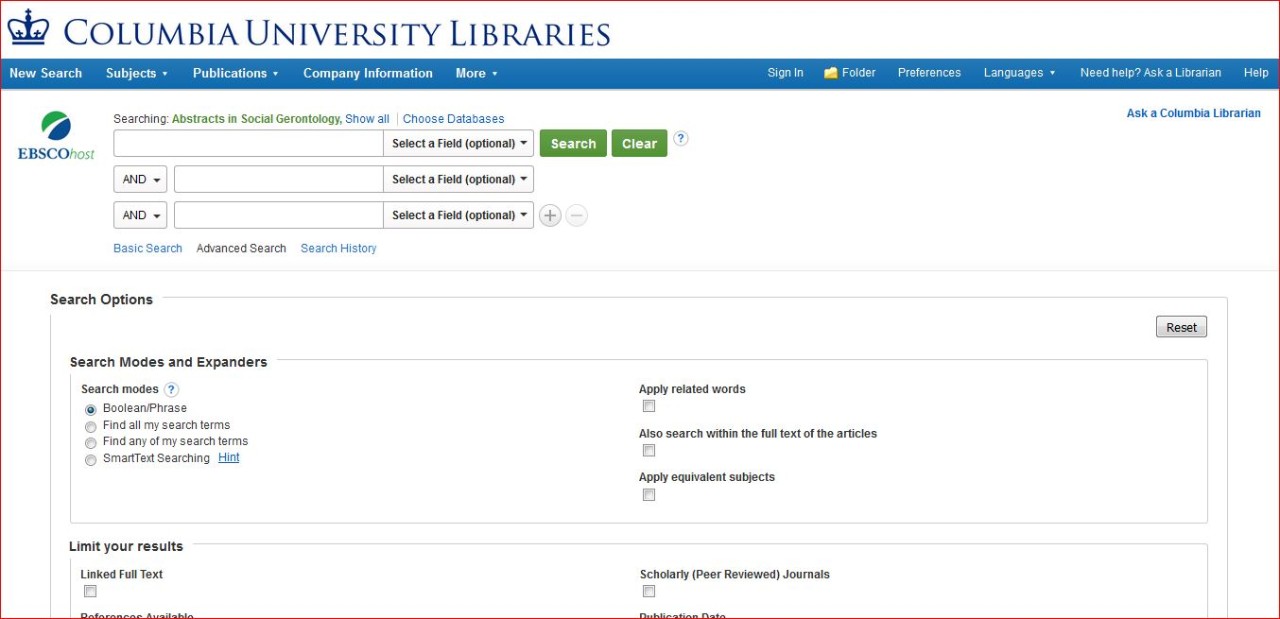The image size is (1280, 619).
Task: Open the Search History link
Action: click(x=339, y=248)
